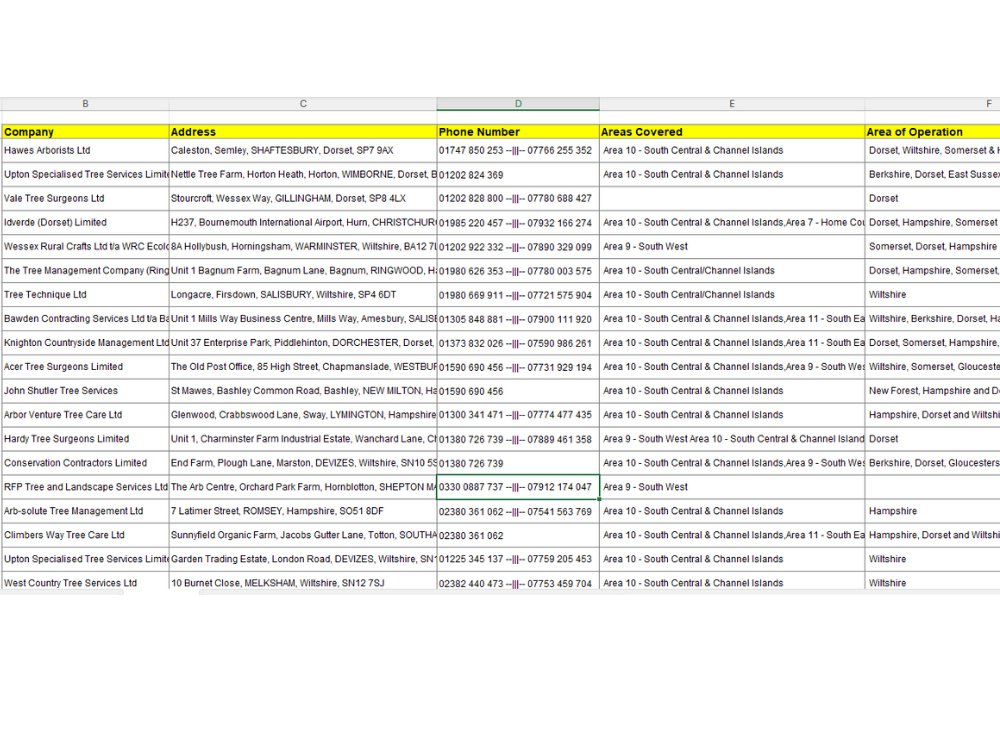Select 'John Shutler Tree Services' cell

[x=85, y=390]
